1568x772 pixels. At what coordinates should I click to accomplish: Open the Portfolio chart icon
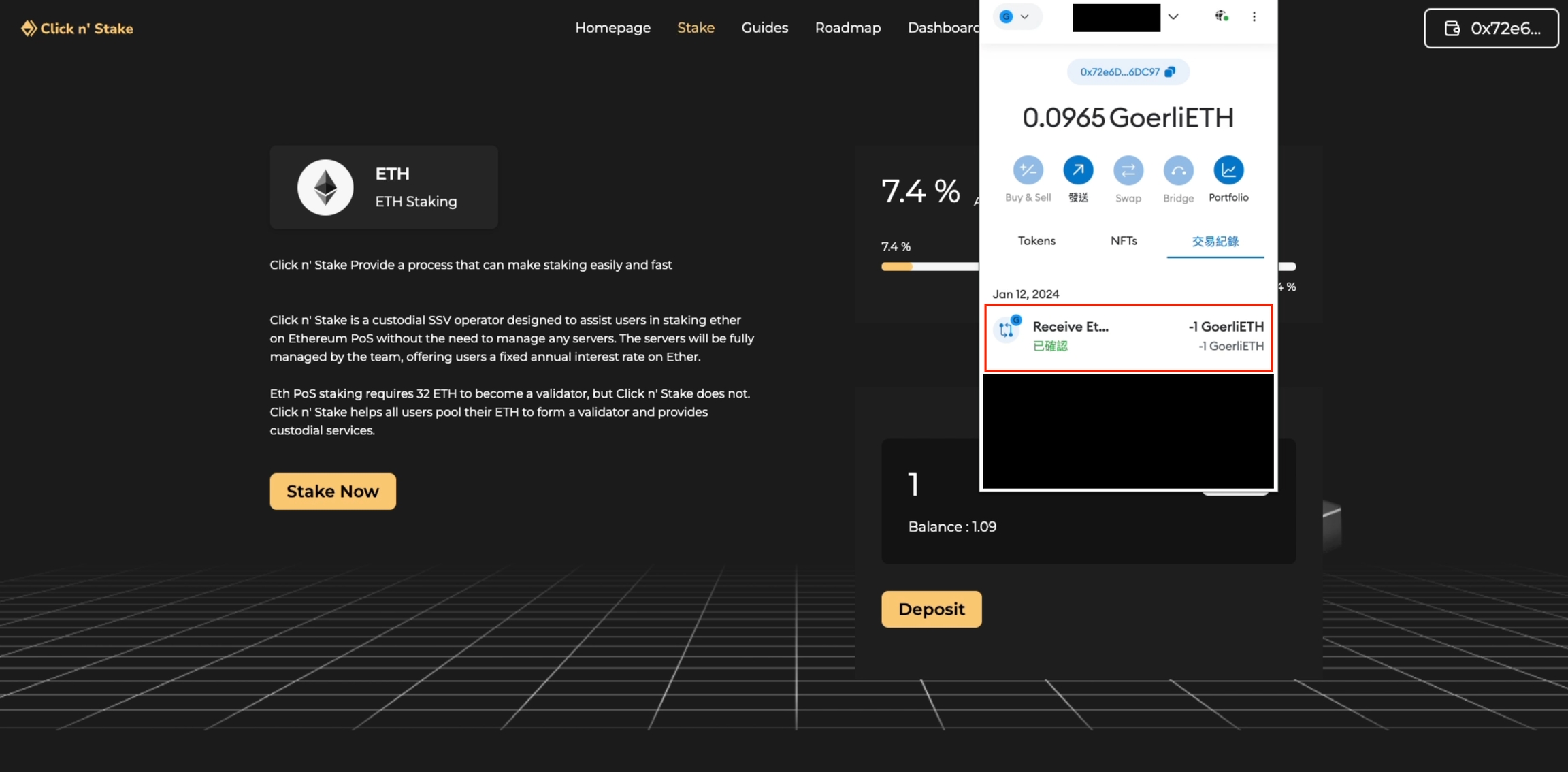(x=1228, y=170)
